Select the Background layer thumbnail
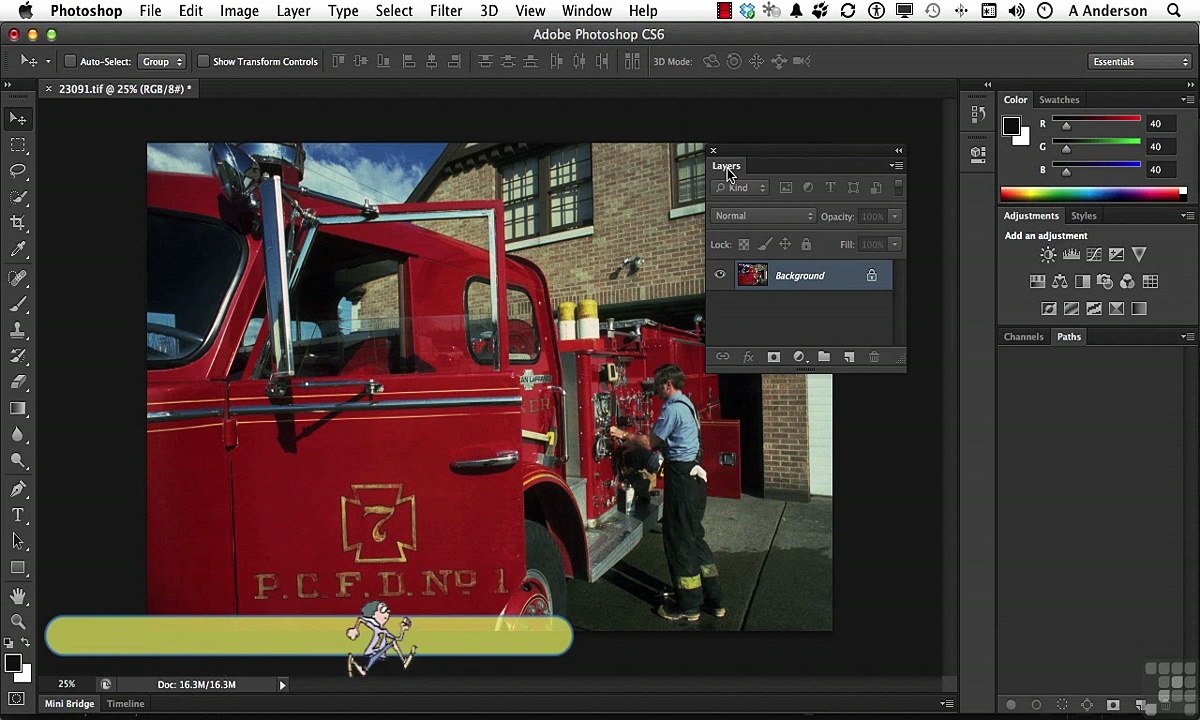This screenshot has width=1200, height=720. (x=752, y=275)
